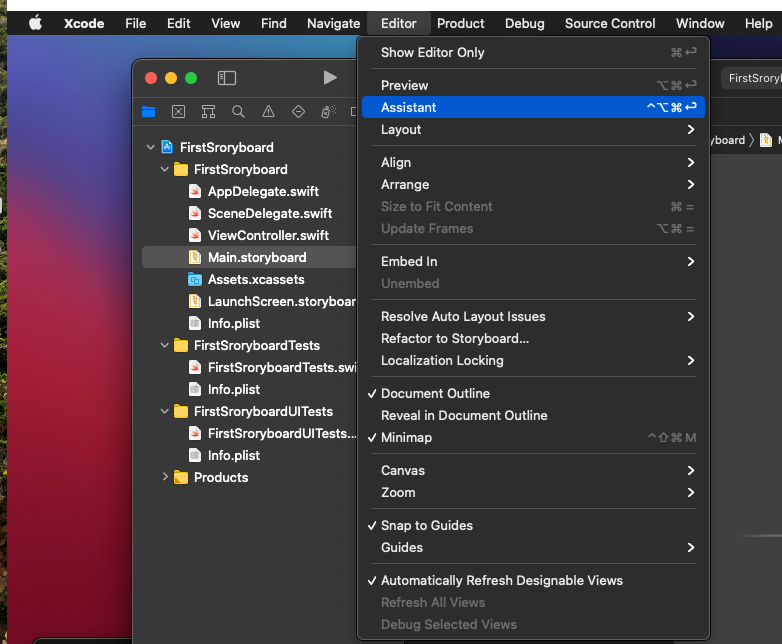Image resolution: width=782 pixels, height=644 pixels.
Task: Open the Issue navigator warning icon
Action: coord(268,111)
